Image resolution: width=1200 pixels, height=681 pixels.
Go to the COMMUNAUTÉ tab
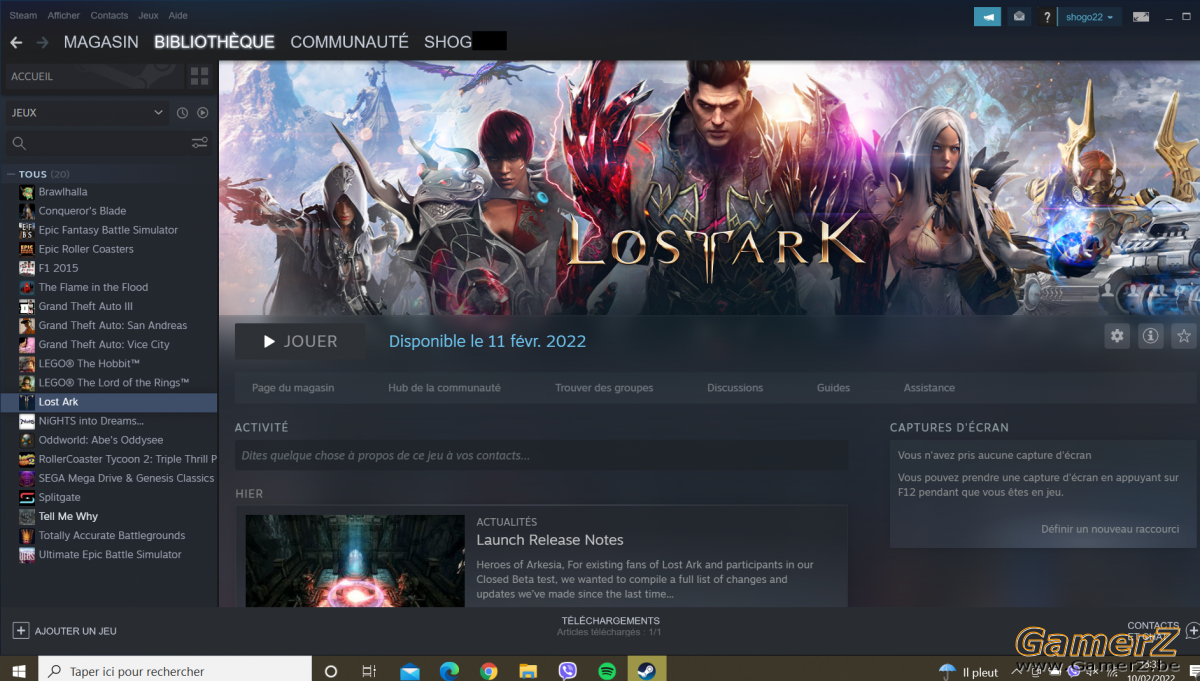pos(349,42)
